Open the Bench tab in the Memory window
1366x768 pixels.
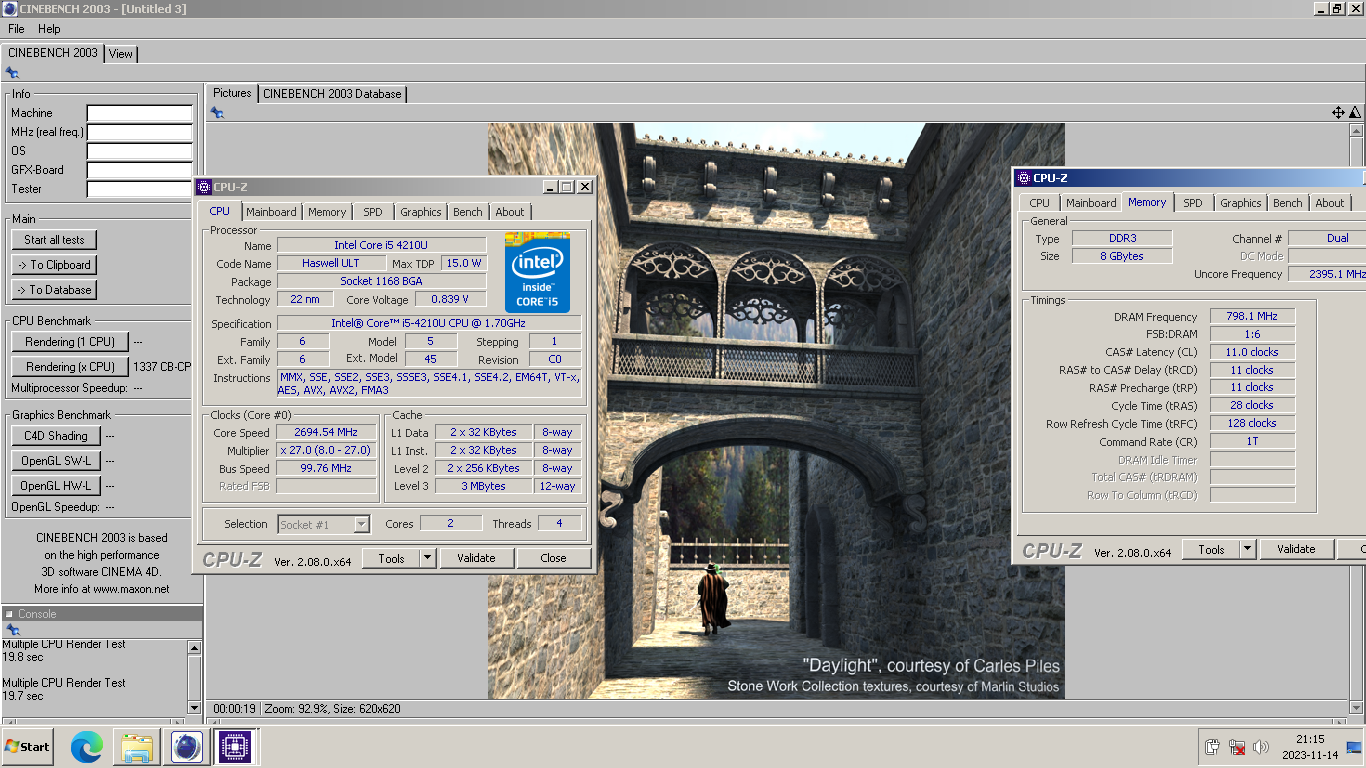point(1288,203)
